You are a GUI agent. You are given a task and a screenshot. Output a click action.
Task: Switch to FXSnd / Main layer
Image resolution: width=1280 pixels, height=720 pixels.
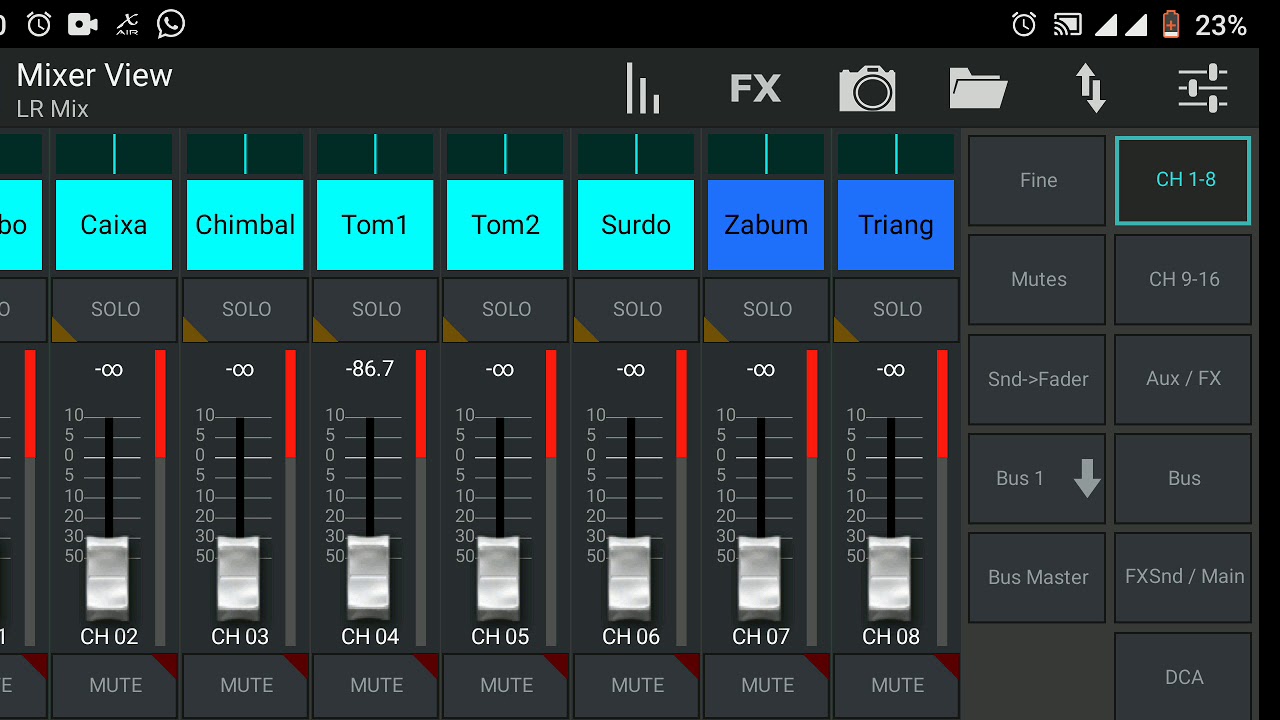tap(1184, 577)
